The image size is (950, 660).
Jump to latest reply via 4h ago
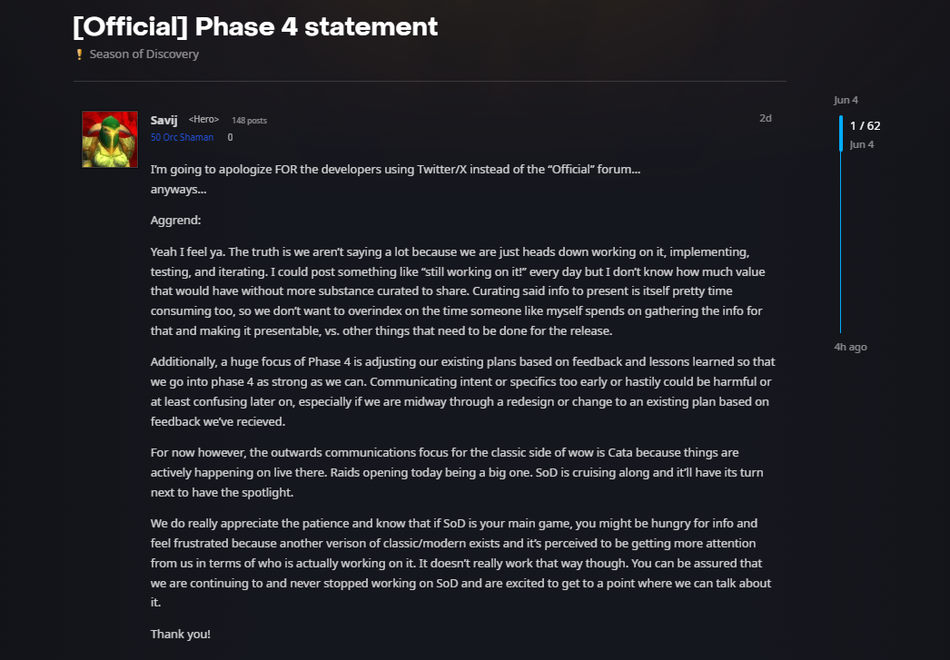click(850, 347)
